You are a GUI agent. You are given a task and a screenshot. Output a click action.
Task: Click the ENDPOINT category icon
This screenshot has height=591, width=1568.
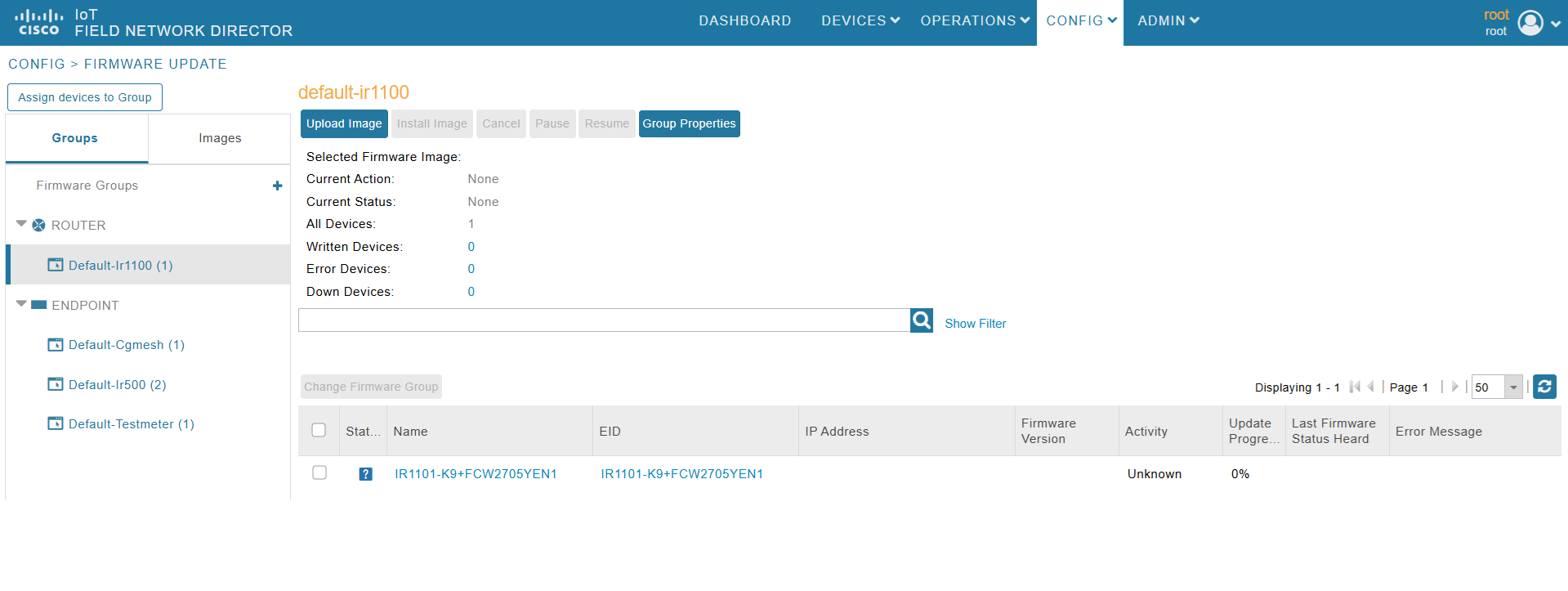[x=38, y=305]
